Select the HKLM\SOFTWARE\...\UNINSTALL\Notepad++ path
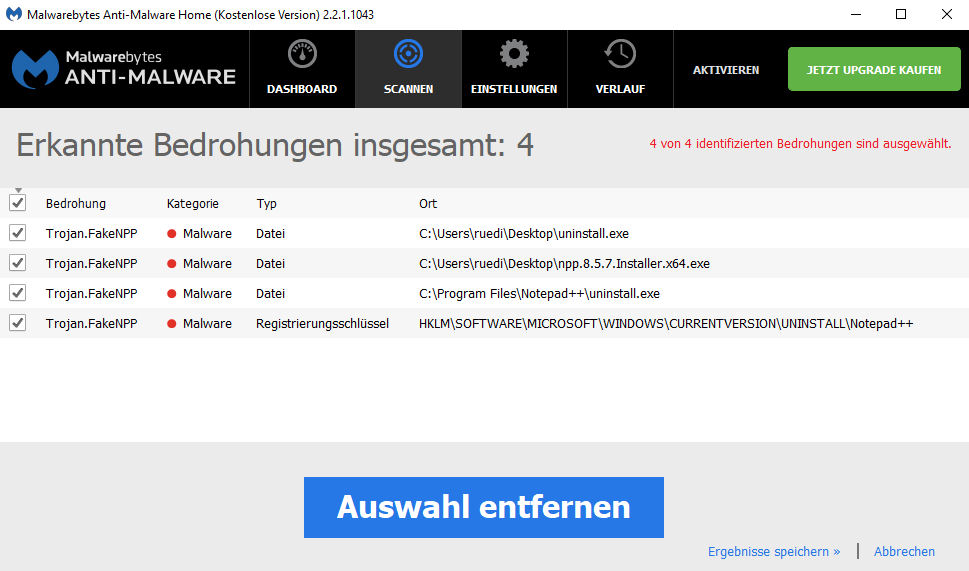This screenshot has height=571, width=969. 666,323
